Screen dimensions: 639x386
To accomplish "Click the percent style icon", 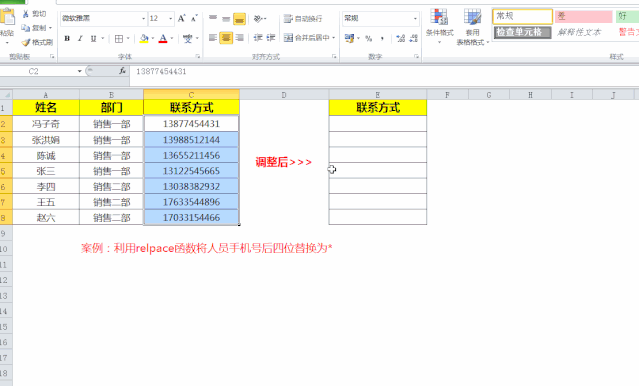I will (369, 38).
